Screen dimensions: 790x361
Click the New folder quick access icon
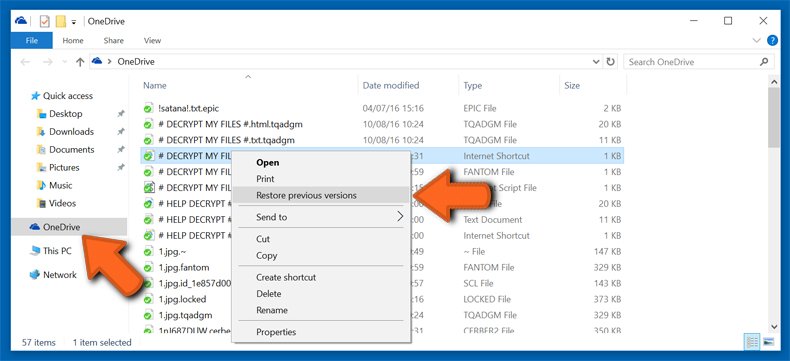[x=60, y=21]
